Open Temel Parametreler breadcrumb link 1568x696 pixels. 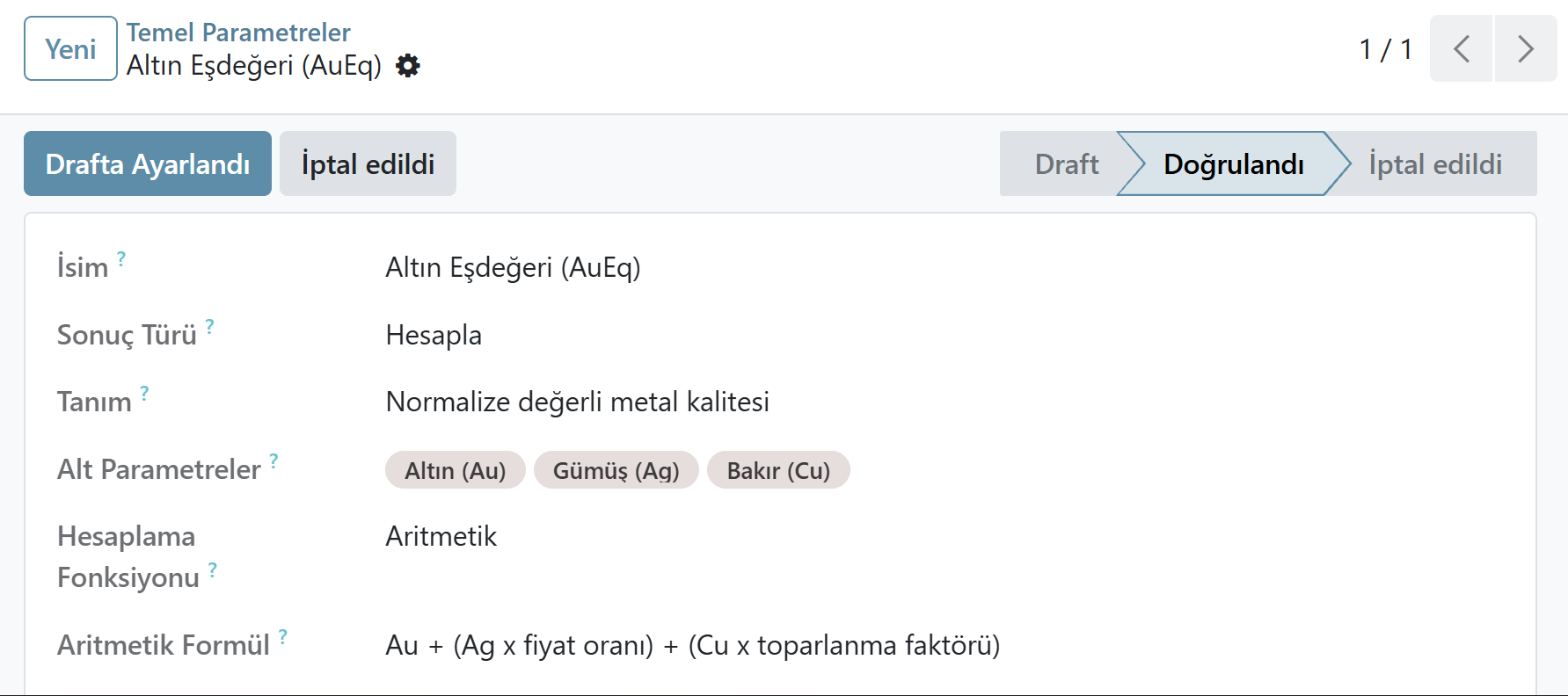pyautogui.click(x=238, y=33)
